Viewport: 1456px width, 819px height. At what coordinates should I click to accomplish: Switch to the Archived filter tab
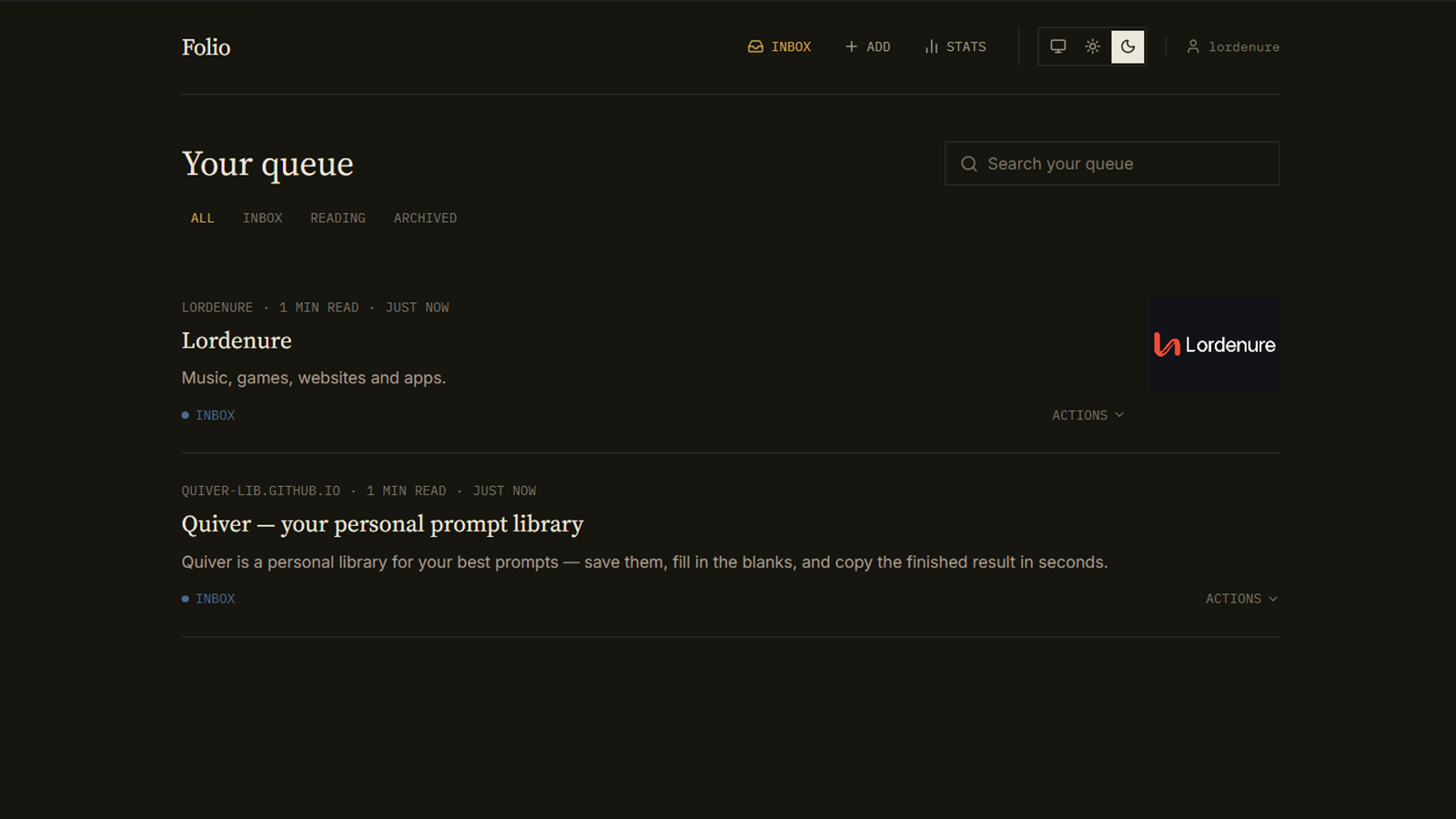pyautogui.click(x=425, y=218)
